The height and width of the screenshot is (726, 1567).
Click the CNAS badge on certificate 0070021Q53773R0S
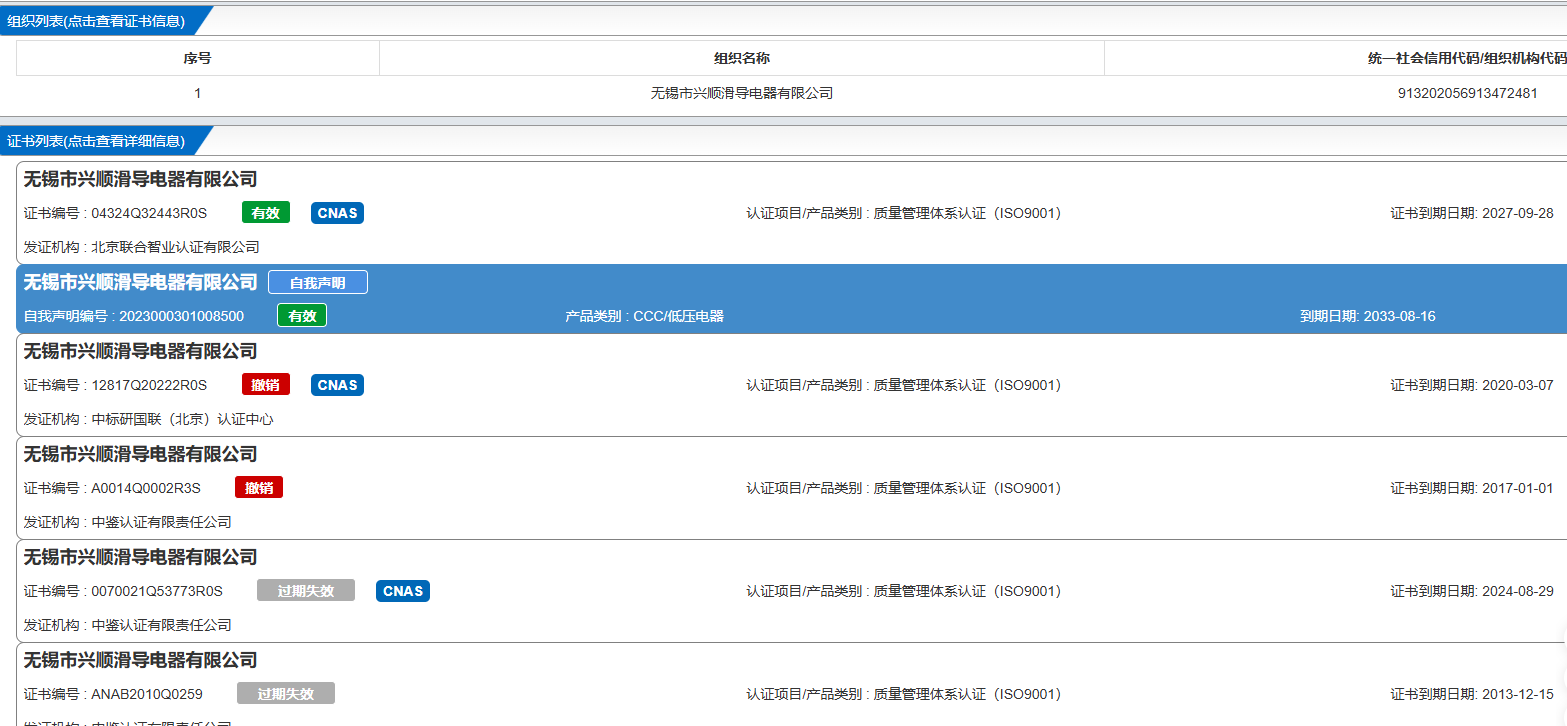[x=403, y=591]
